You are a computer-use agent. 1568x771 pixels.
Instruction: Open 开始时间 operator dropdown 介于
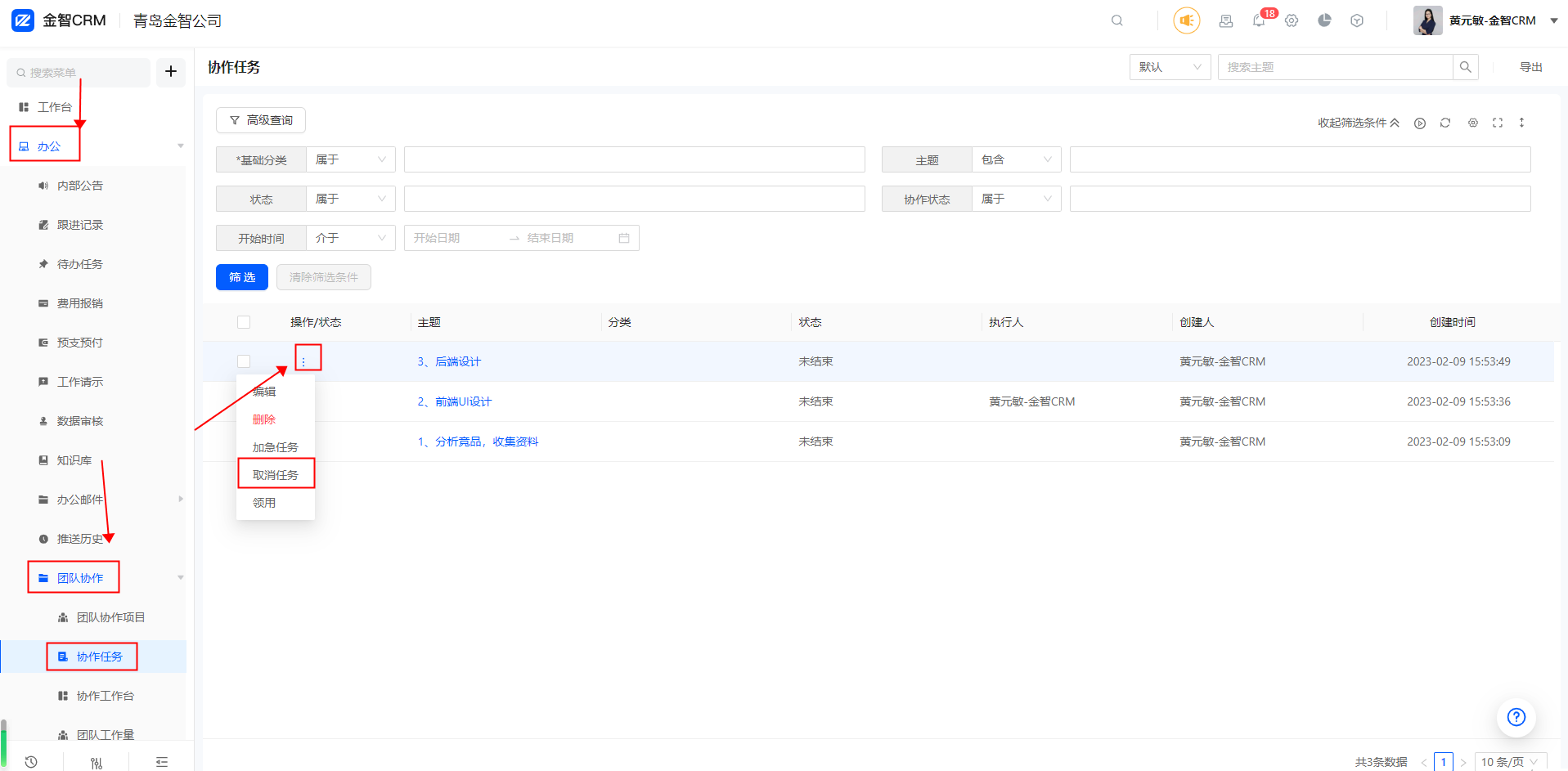coord(351,238)
